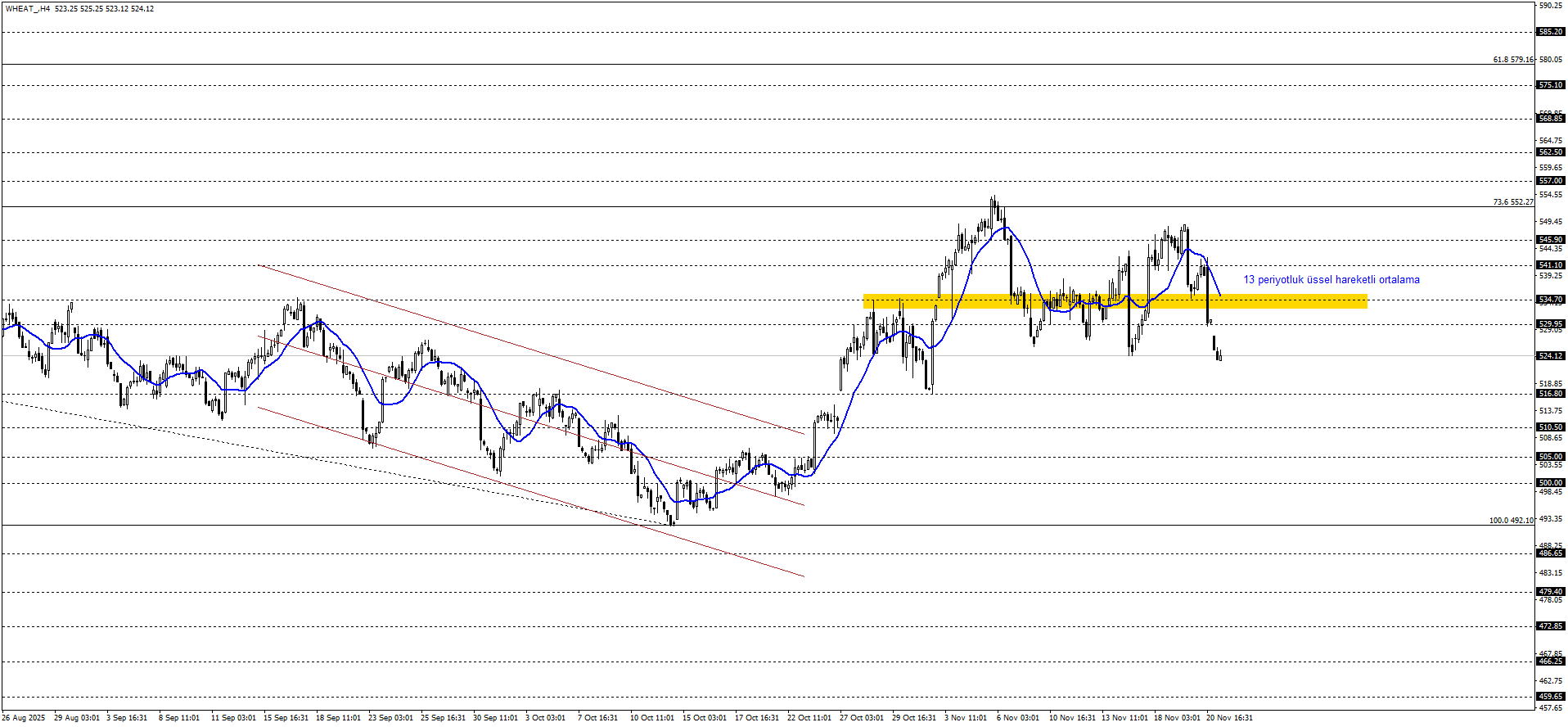Select the 13 periyotluk üssel hareketli ortalama label

(x=1331, y=280)
